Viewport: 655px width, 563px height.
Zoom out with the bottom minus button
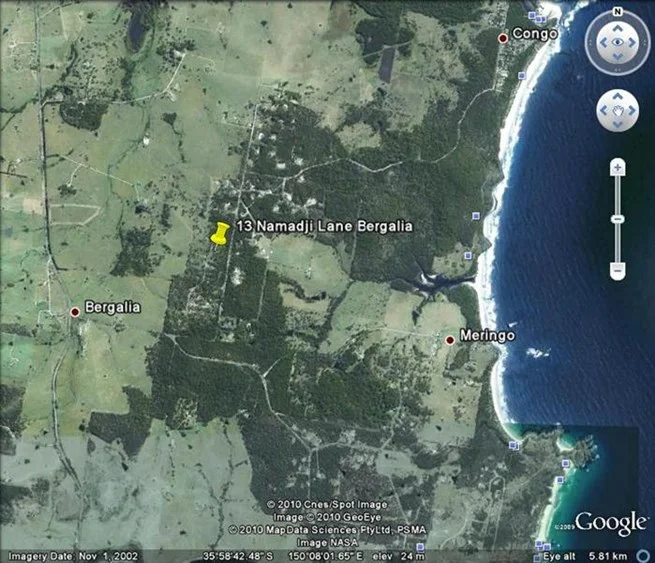click(618, 270)
